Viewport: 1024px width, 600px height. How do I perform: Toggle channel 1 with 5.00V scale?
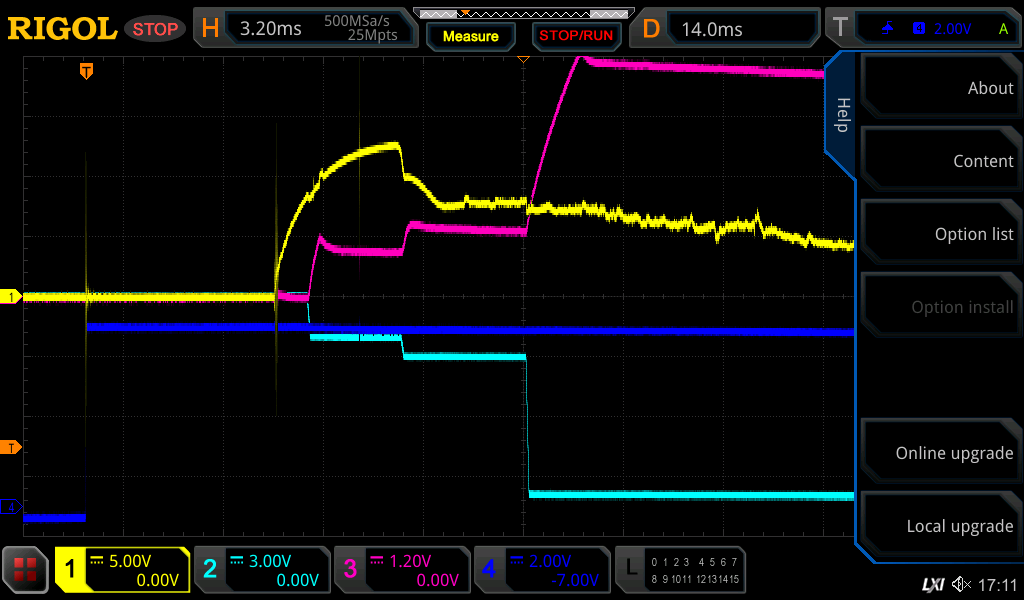click(x=123, y=570)
